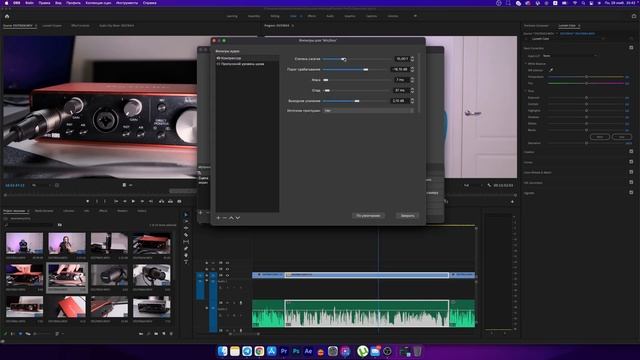Increase Степень сжатия value with stepper
640x360 pixels.
tap(412, 58)
